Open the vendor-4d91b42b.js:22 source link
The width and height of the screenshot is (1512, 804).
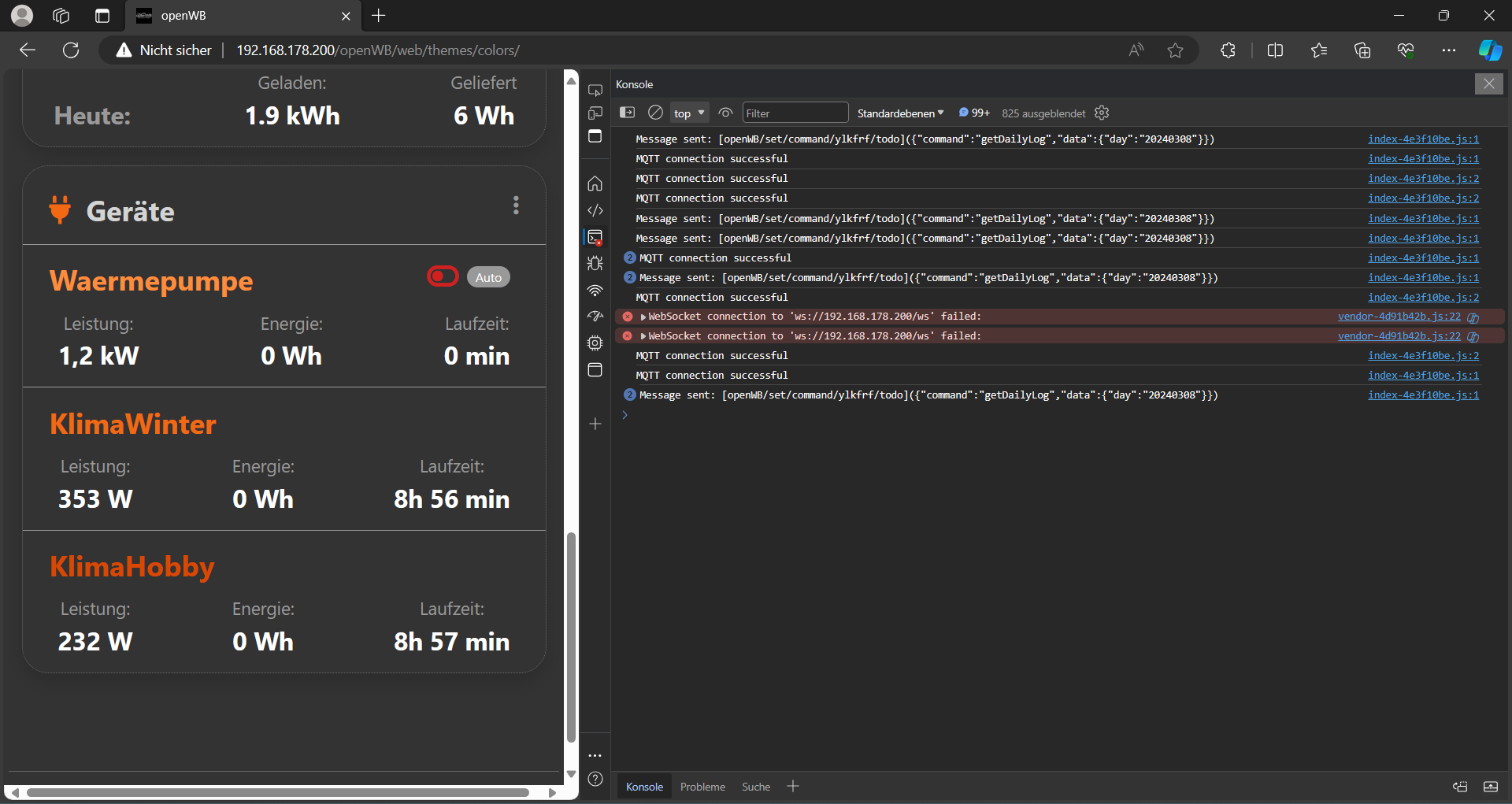pyautogui.click(x=1399, y=316)
